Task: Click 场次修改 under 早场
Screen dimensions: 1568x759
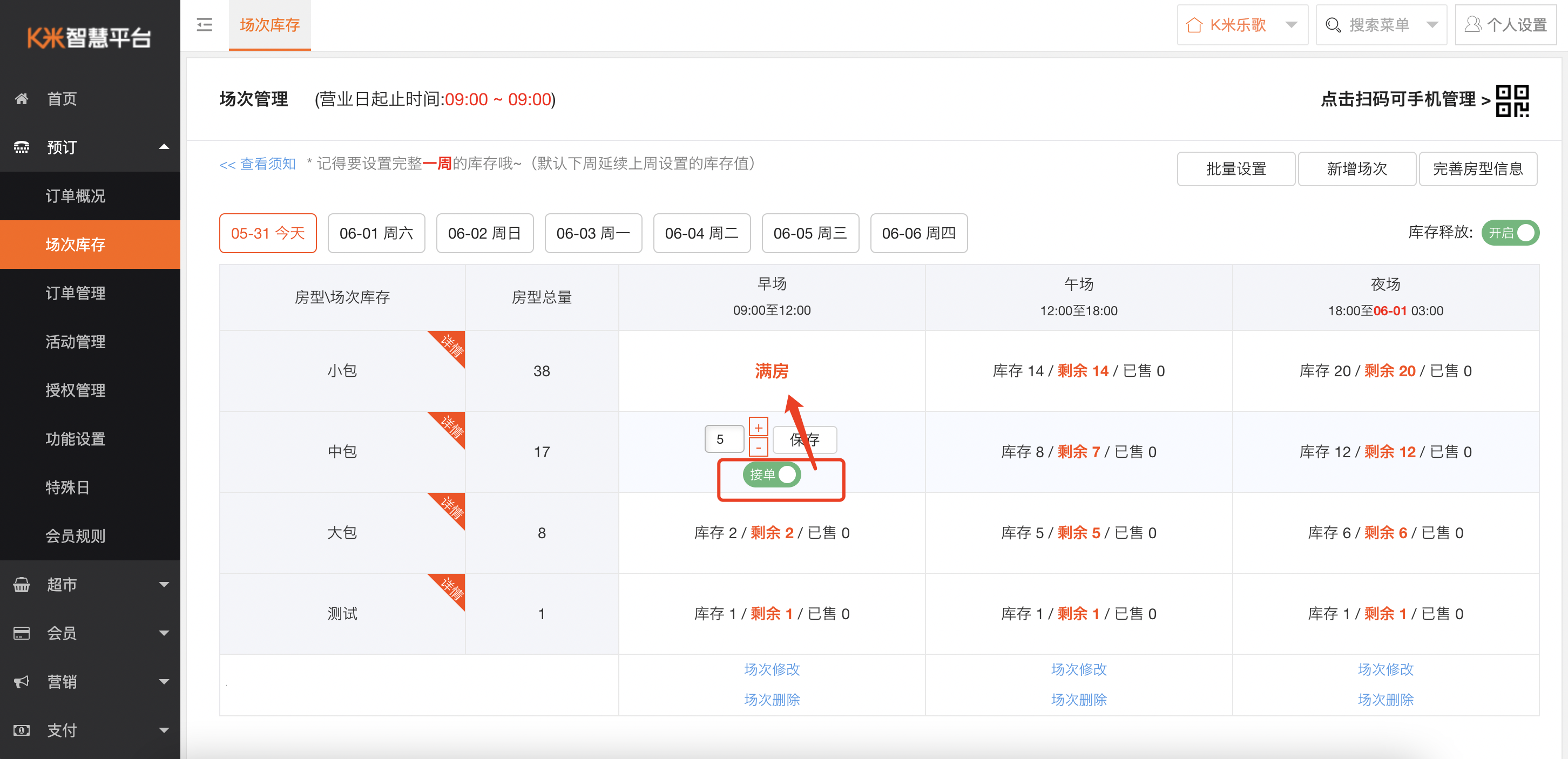Action: click(772, 669)
